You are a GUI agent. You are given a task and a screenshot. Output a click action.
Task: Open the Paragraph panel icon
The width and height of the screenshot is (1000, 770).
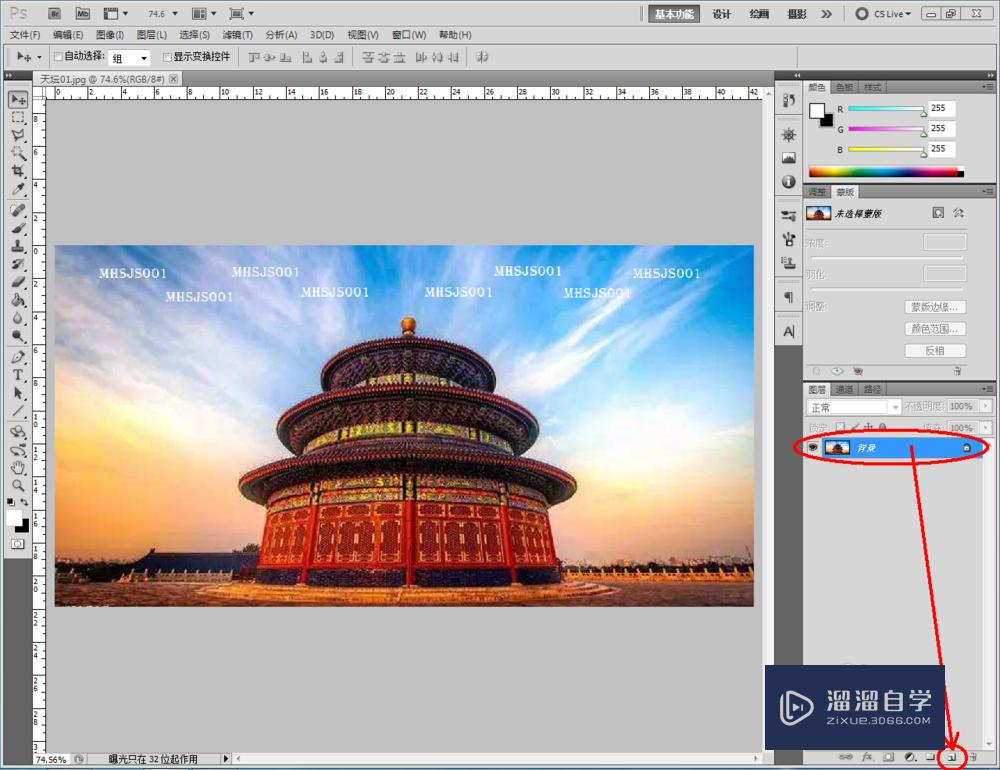pos(789,297)
